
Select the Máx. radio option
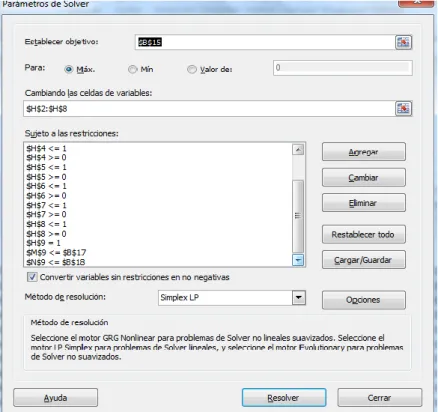[x=69, y=69]
